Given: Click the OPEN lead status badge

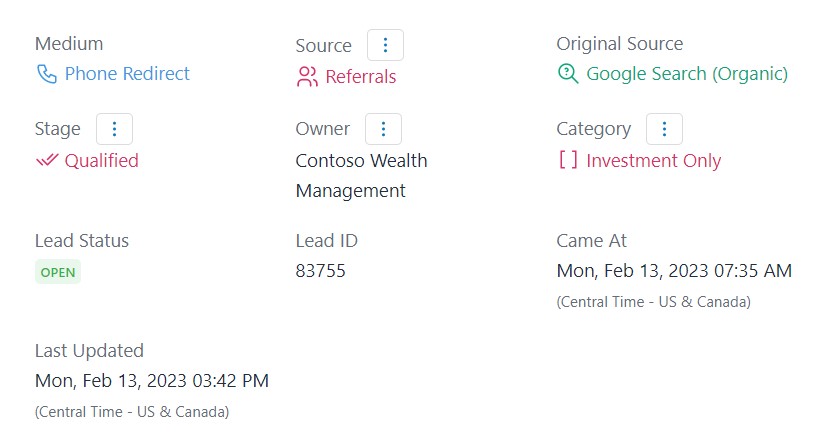Looking at the screenshot, I should [x=58, y=272].
